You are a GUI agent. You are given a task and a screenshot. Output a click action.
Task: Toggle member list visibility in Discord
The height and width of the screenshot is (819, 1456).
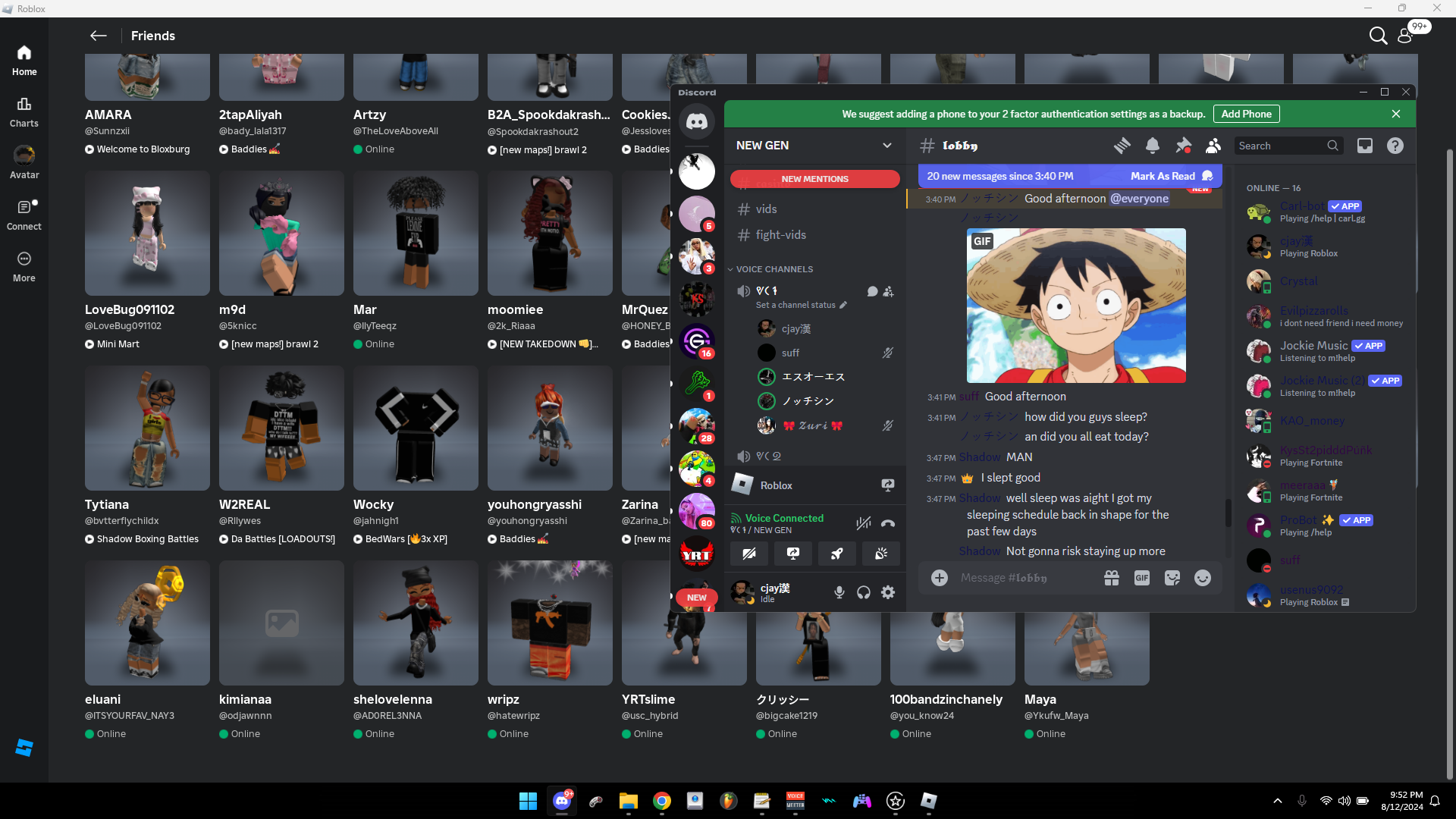pyautogui.click(x=1213, y=146)
